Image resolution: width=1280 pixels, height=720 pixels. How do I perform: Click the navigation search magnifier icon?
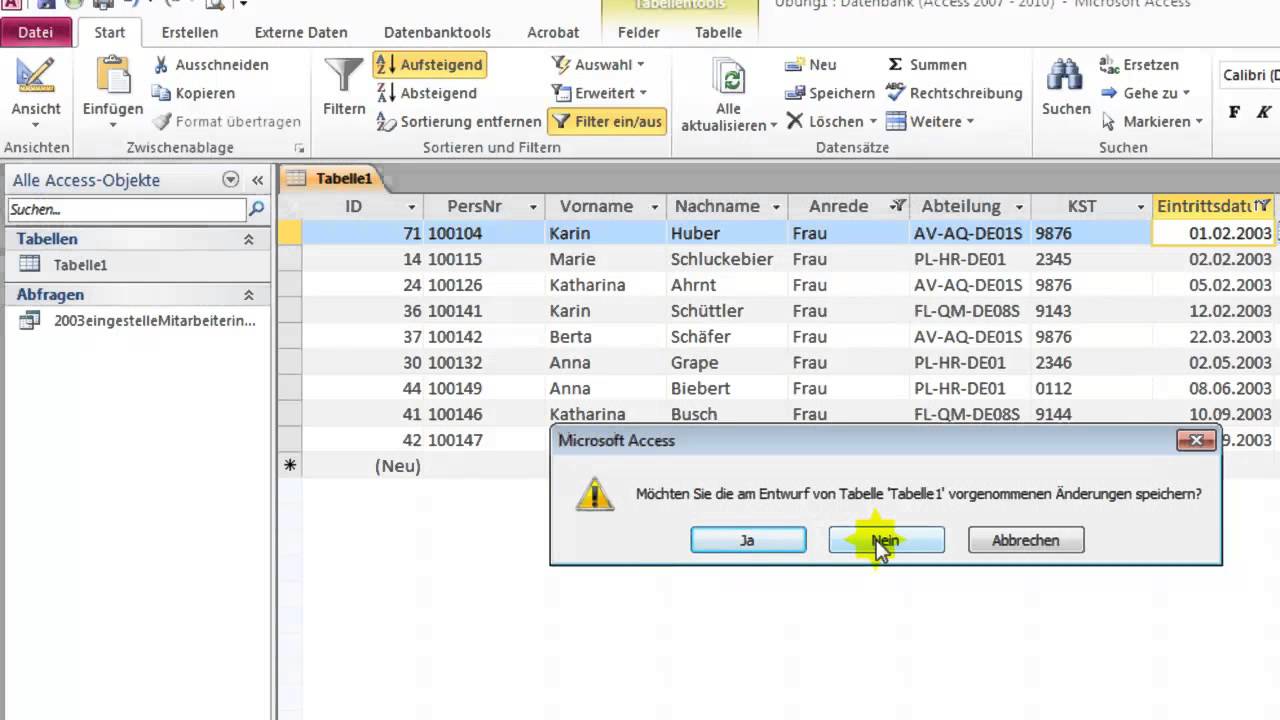(x=257, y=209)
